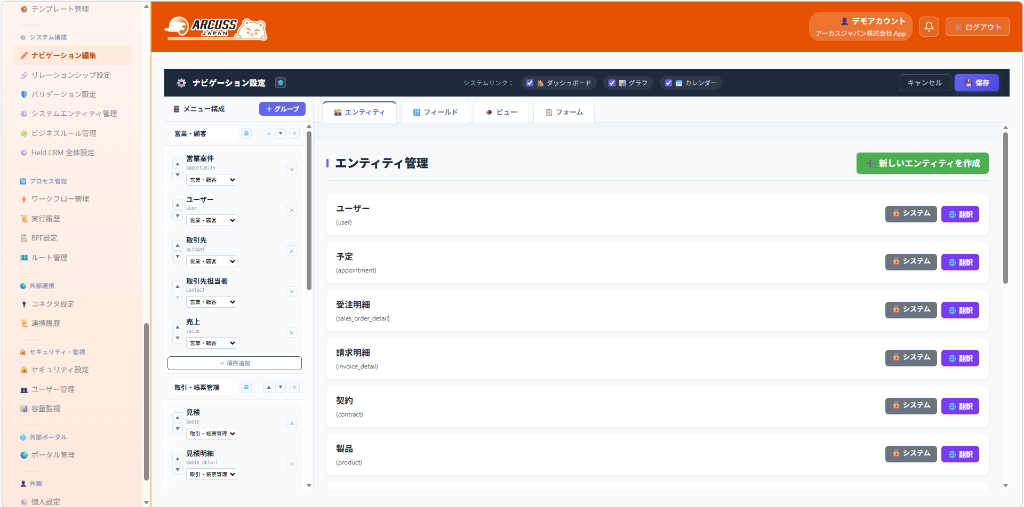Viewport: 1024px width, 507px height.
Task: Toggle the グラフ system link checkbox
Action: coord(612,83)
